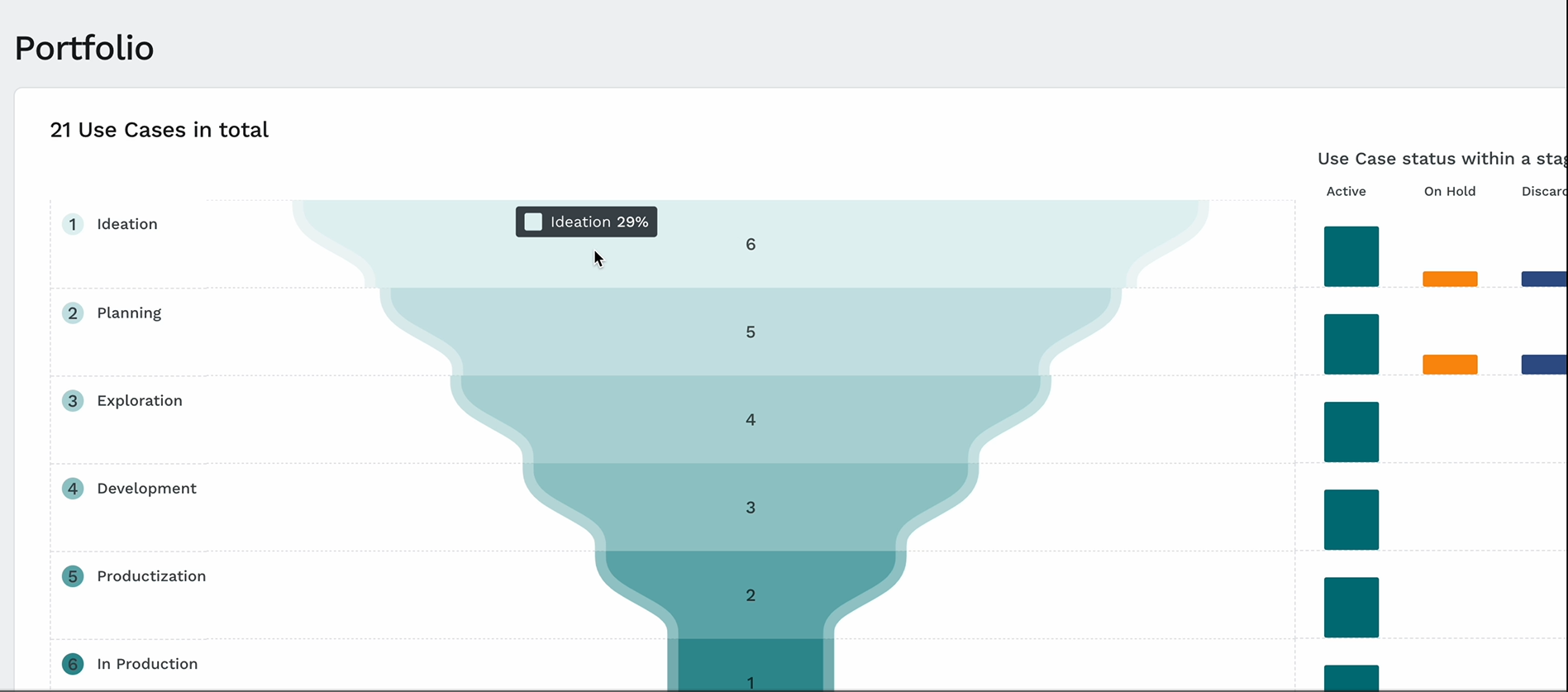Click the Ideation stage number 1 badge
The image size is (1568, 692).
(73, 224)
